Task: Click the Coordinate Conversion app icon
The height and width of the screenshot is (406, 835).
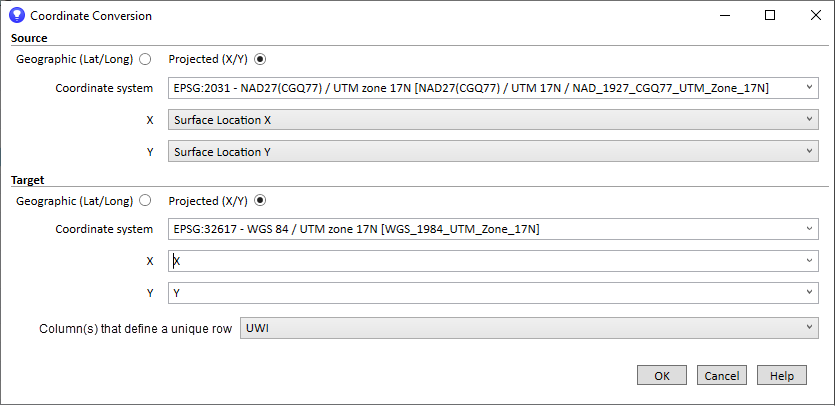Action: pos(16,16)
